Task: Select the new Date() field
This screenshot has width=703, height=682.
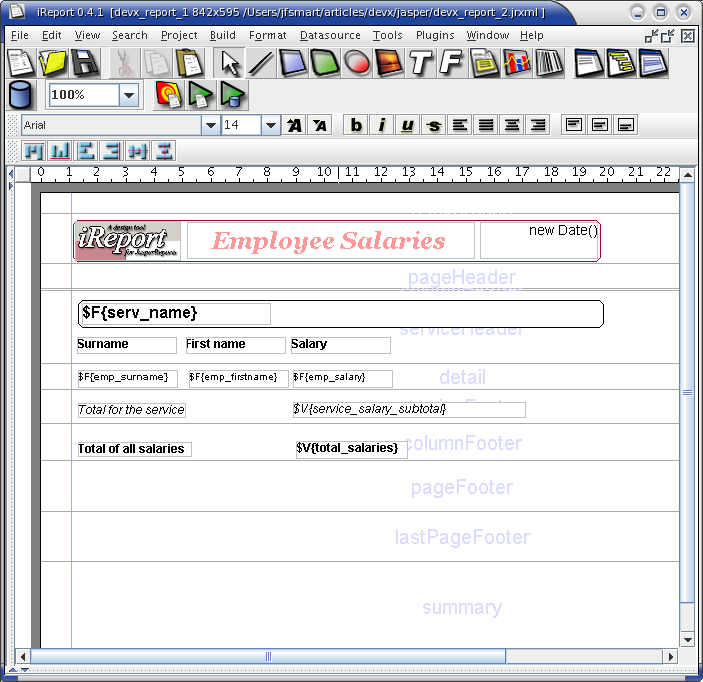Action: [539, 240]
